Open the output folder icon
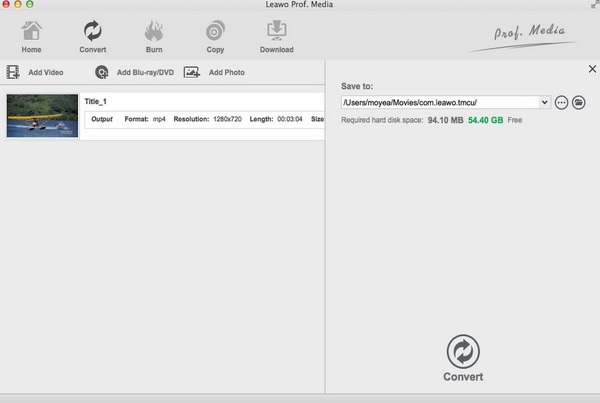600x403 pixels. pos(579,103)
